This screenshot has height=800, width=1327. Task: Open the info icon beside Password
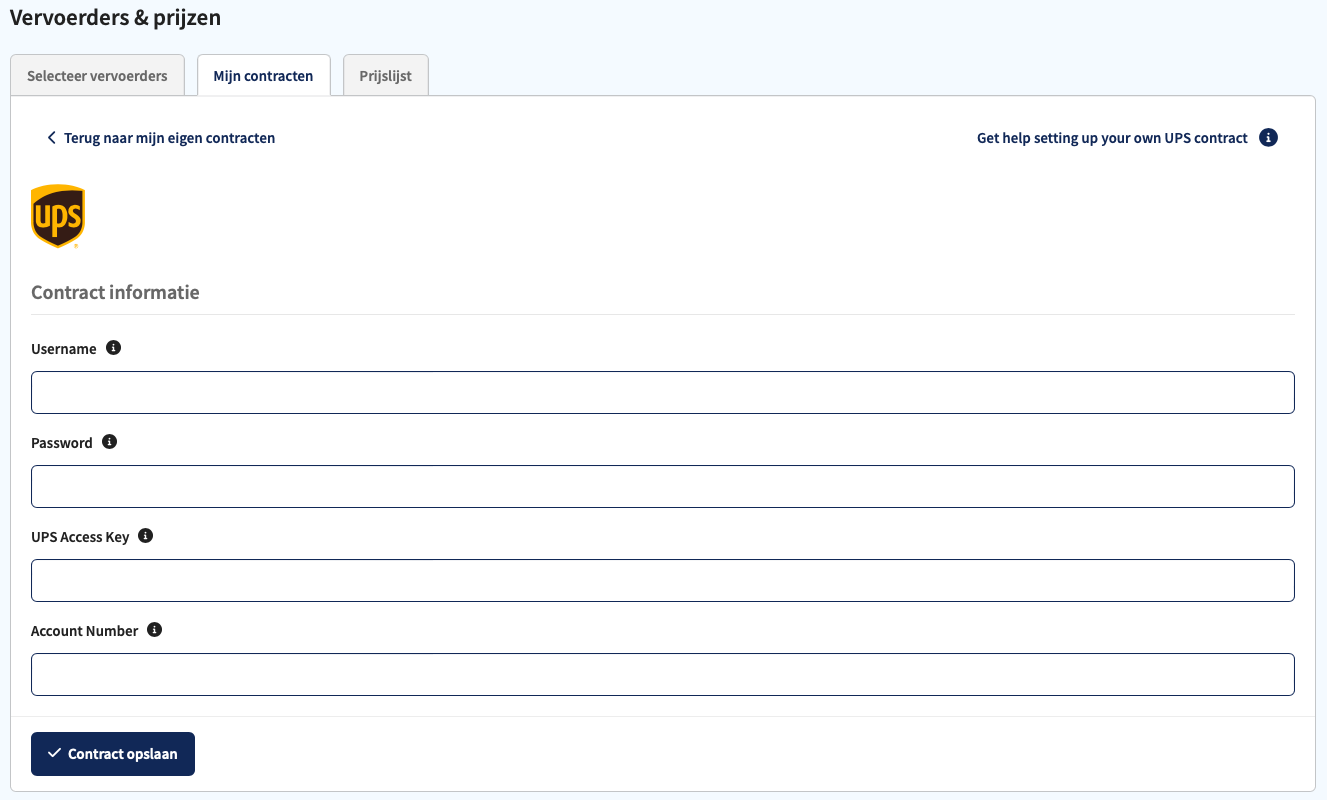pos(110,442)
